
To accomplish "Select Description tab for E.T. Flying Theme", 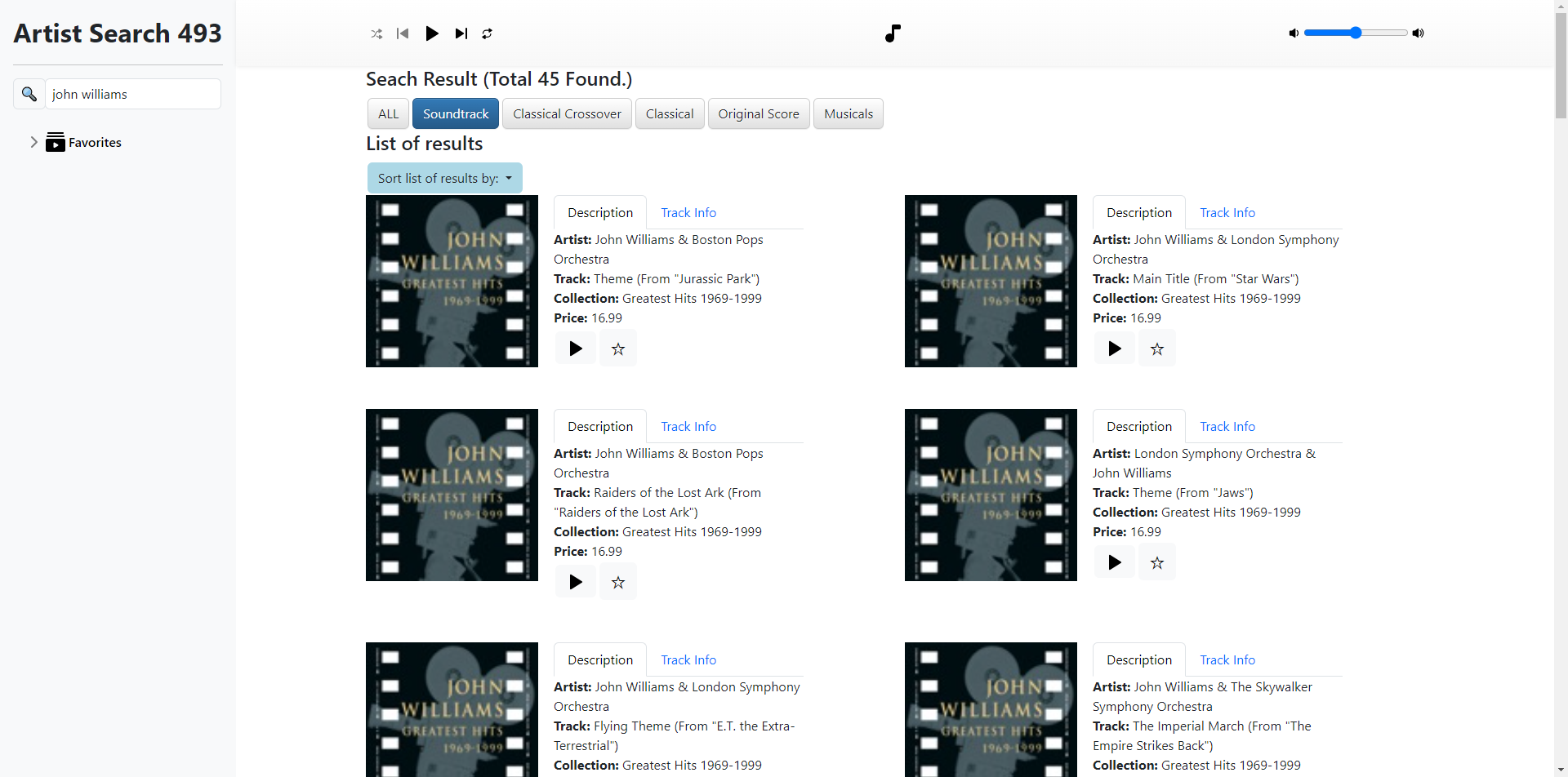I will coord(600,659).
